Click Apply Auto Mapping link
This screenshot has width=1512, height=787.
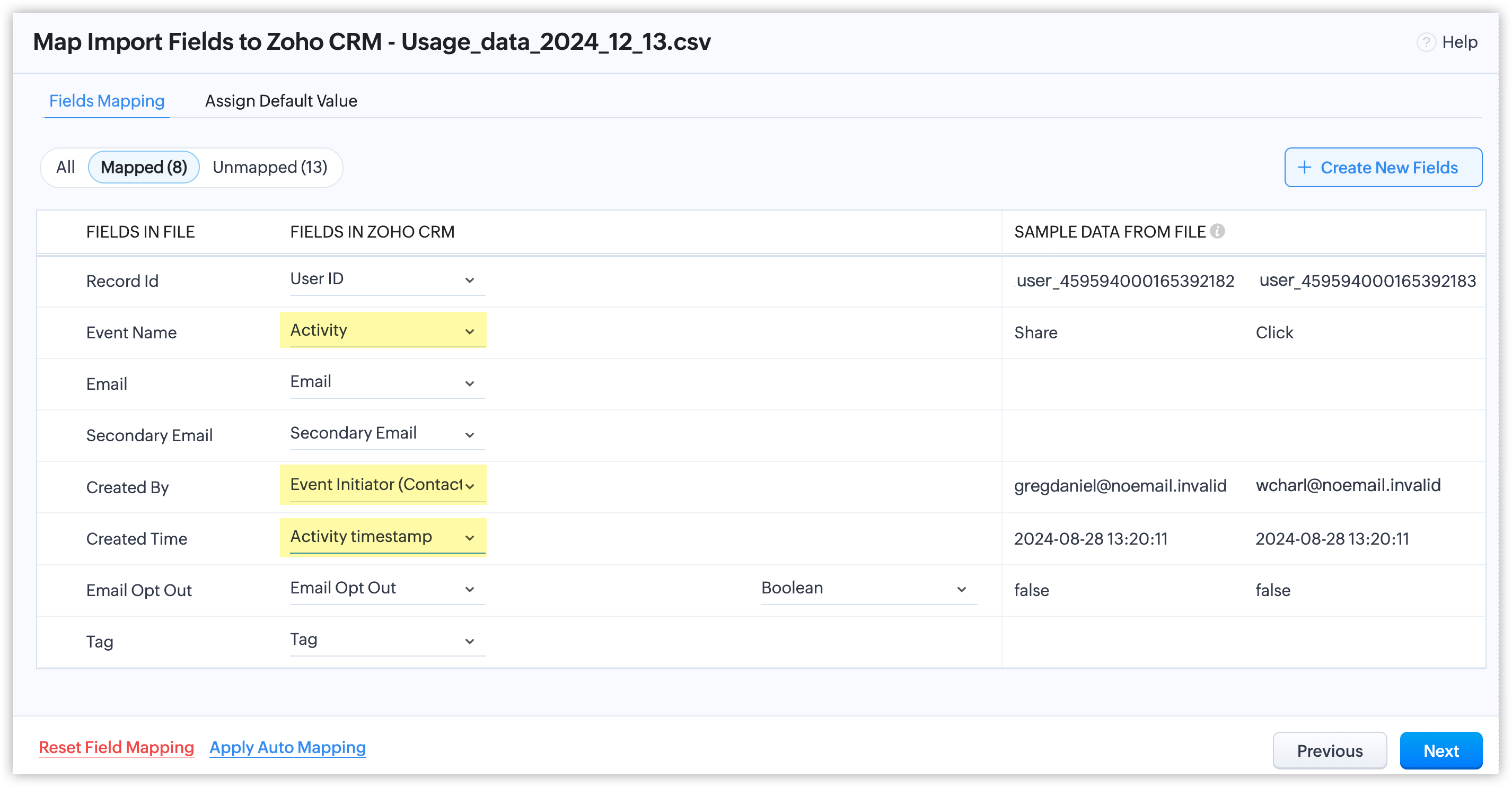(287, 747)
